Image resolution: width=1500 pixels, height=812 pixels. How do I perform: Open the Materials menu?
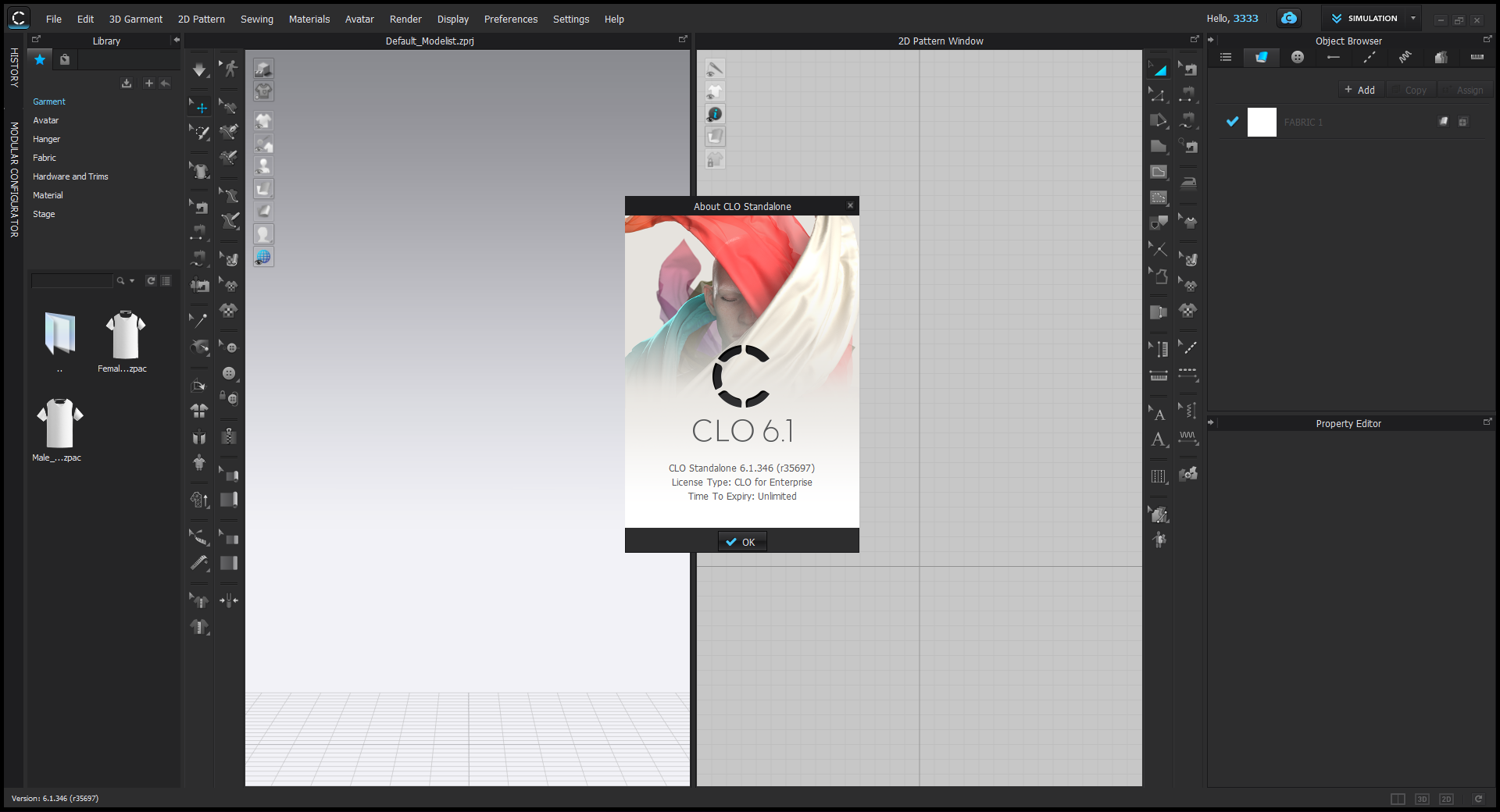pos(309,19)
